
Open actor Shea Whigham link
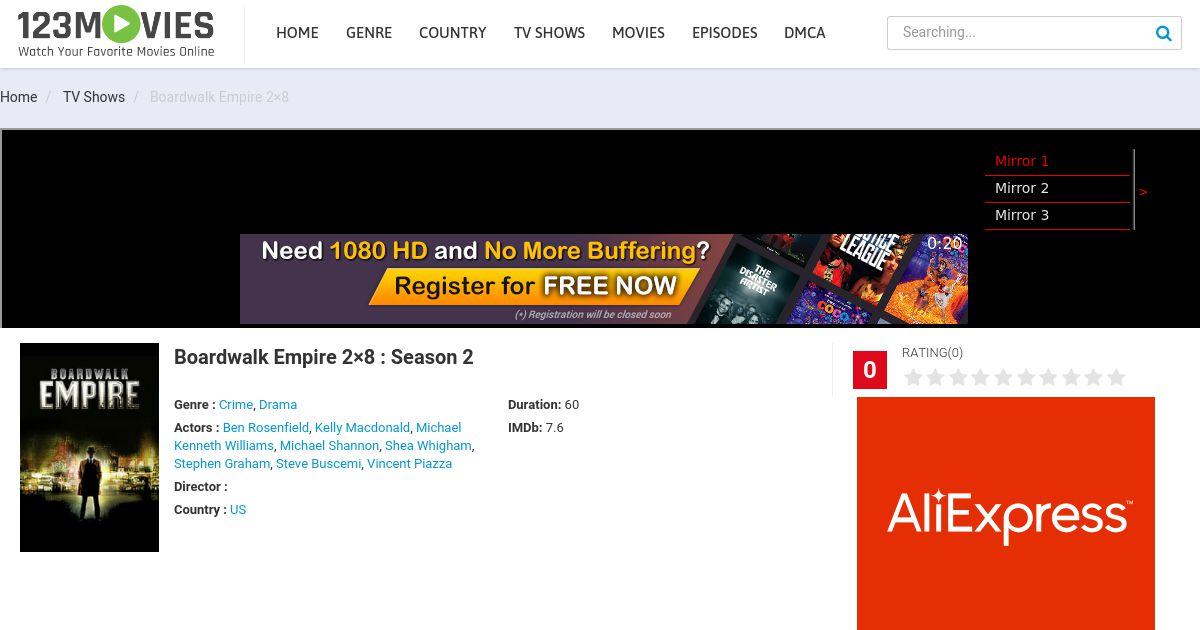428,446
